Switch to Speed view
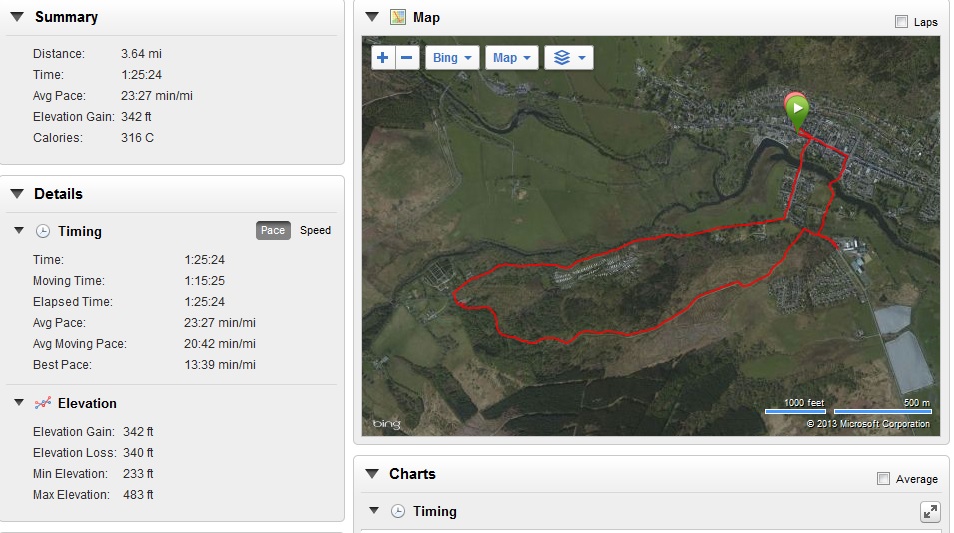 click(315, 230)
